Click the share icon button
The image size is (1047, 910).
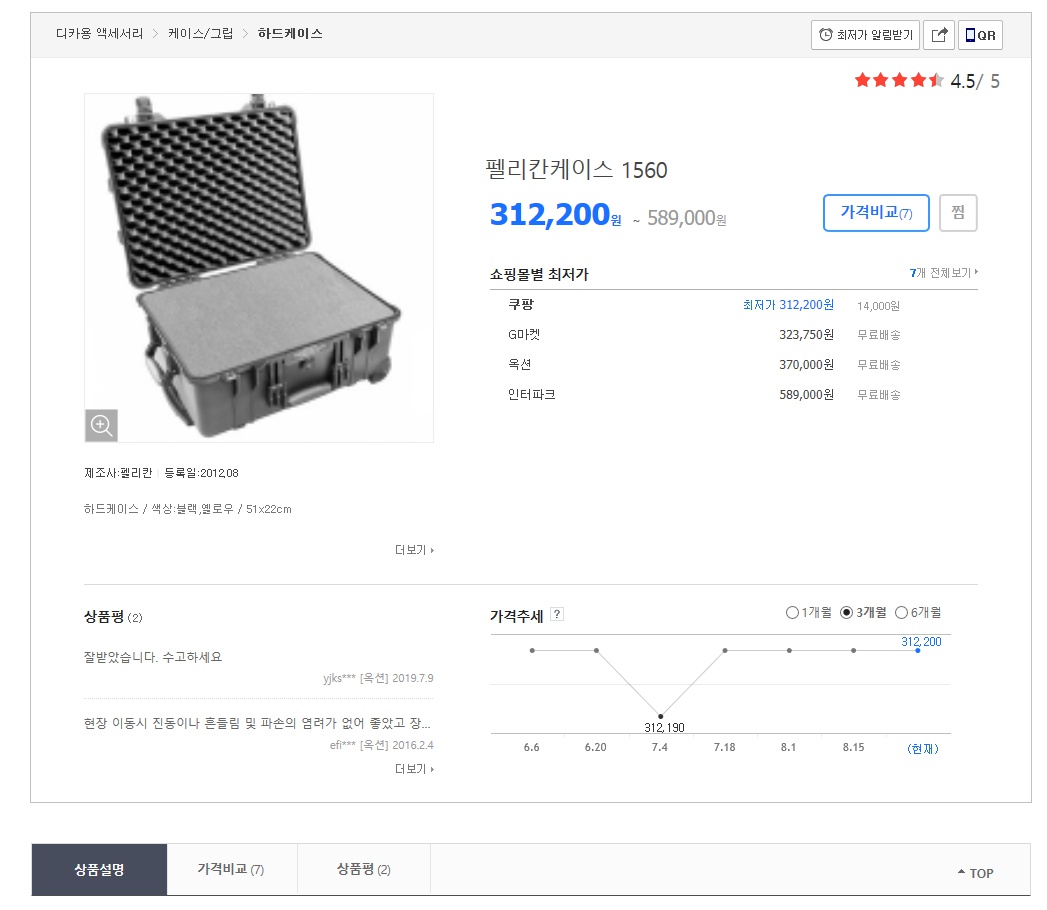(x=939, y=35)
